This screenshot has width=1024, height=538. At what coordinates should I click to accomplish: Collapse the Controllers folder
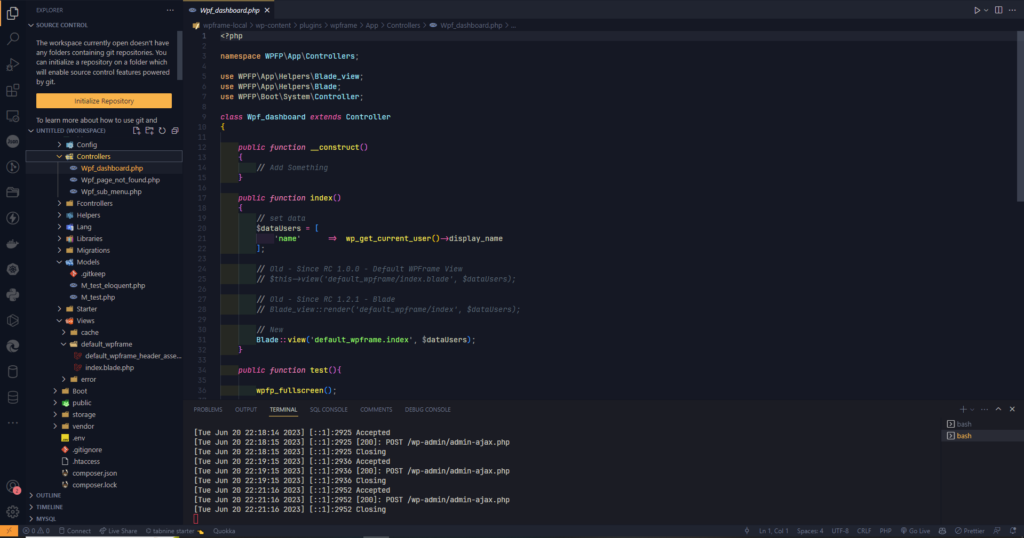(x=93, y=157)
